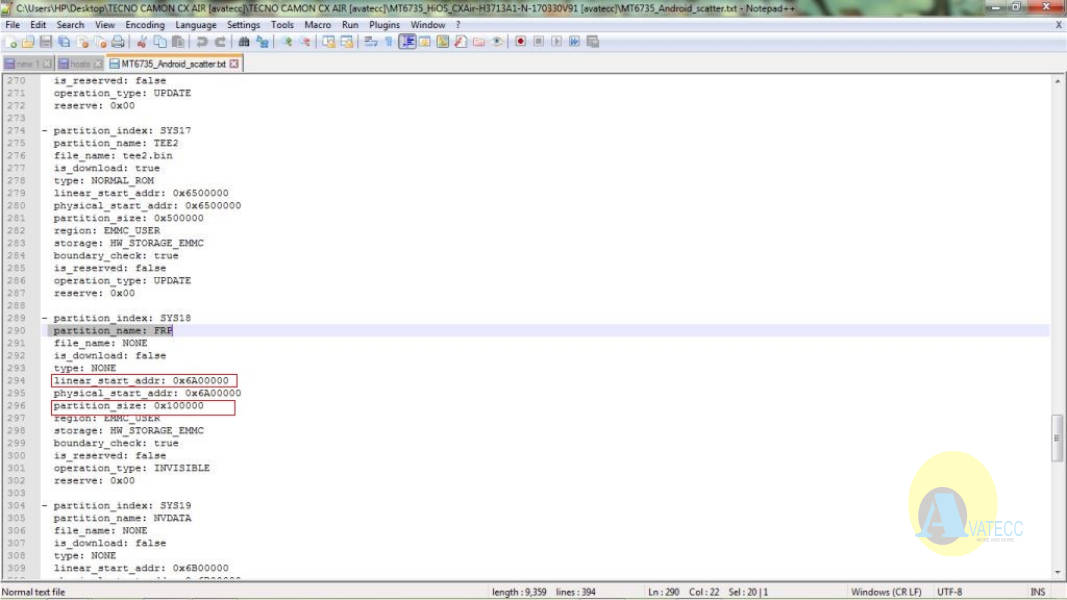The height and width of the screenshot is (600, 1067).
Task: Start macro recording with the red Record icon
Action: point(521,42)
